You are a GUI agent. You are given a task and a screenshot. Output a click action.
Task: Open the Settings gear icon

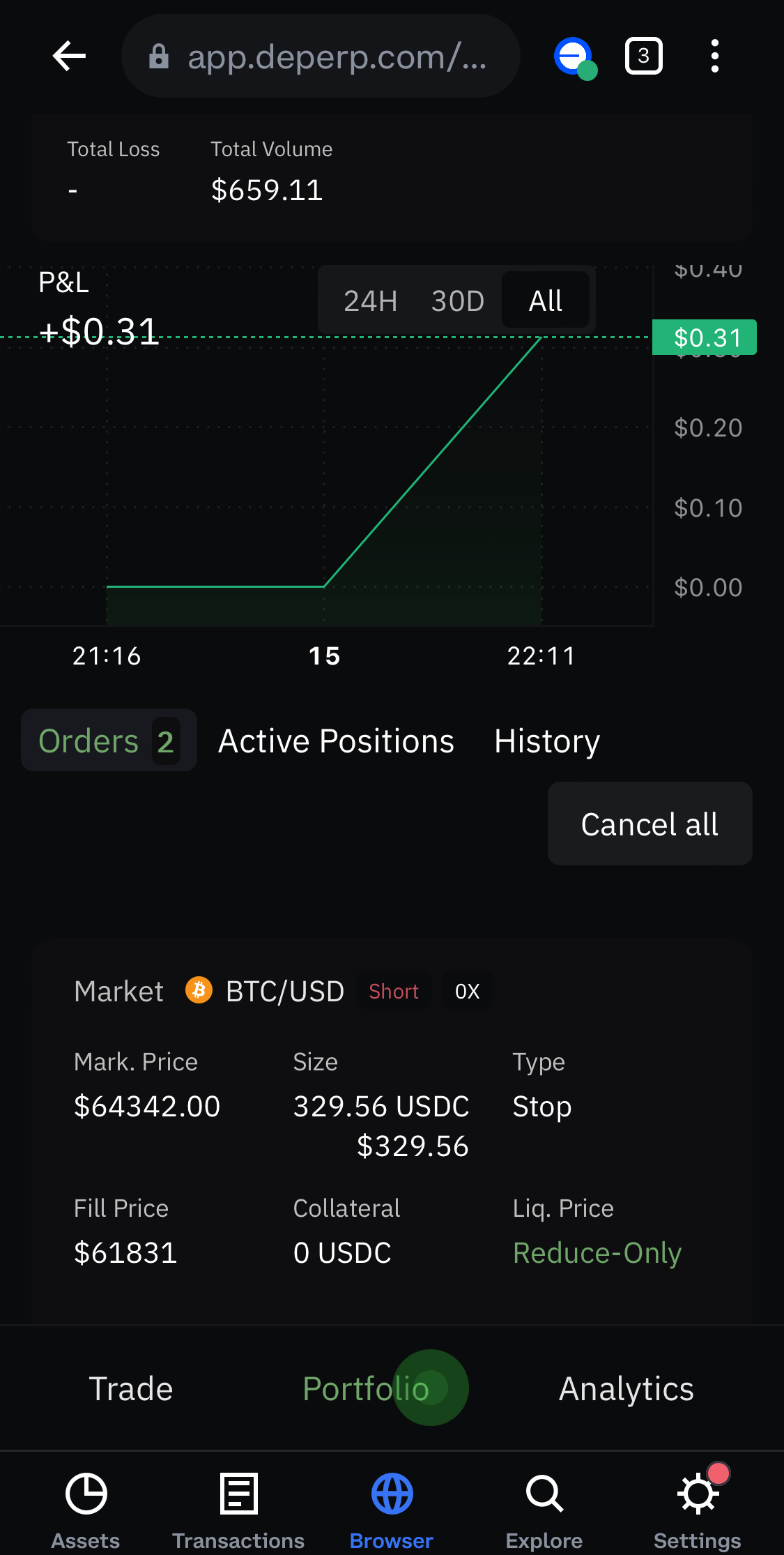pos(698,1494)
